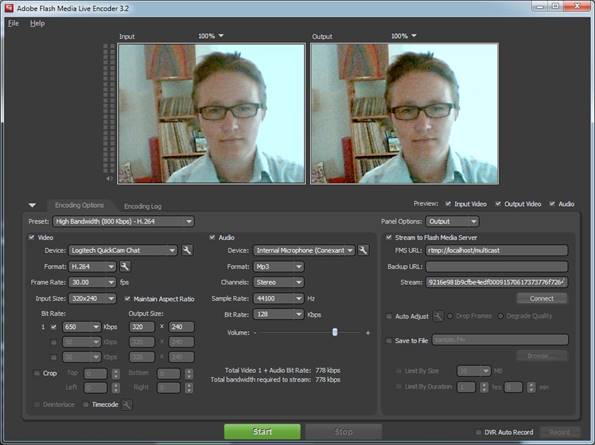The image size is (595, 445).
Task: Open Input preview zoom 100% dropdown
Action: pos(211,36)
